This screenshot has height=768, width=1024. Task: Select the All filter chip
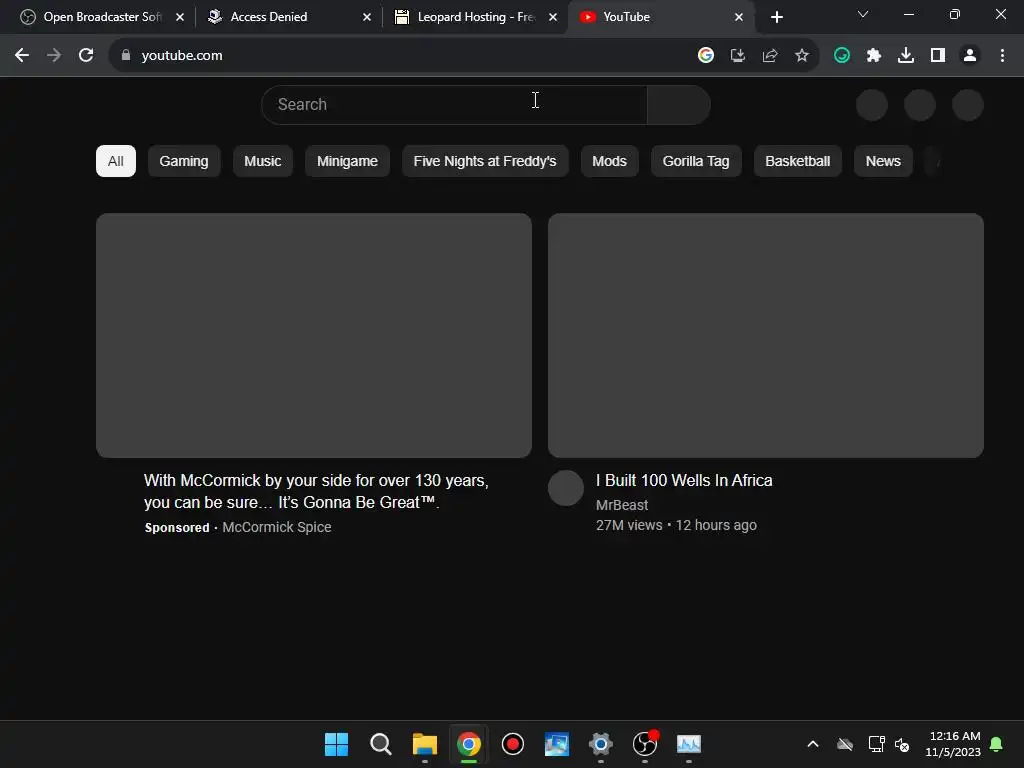[x=116, y=161]
